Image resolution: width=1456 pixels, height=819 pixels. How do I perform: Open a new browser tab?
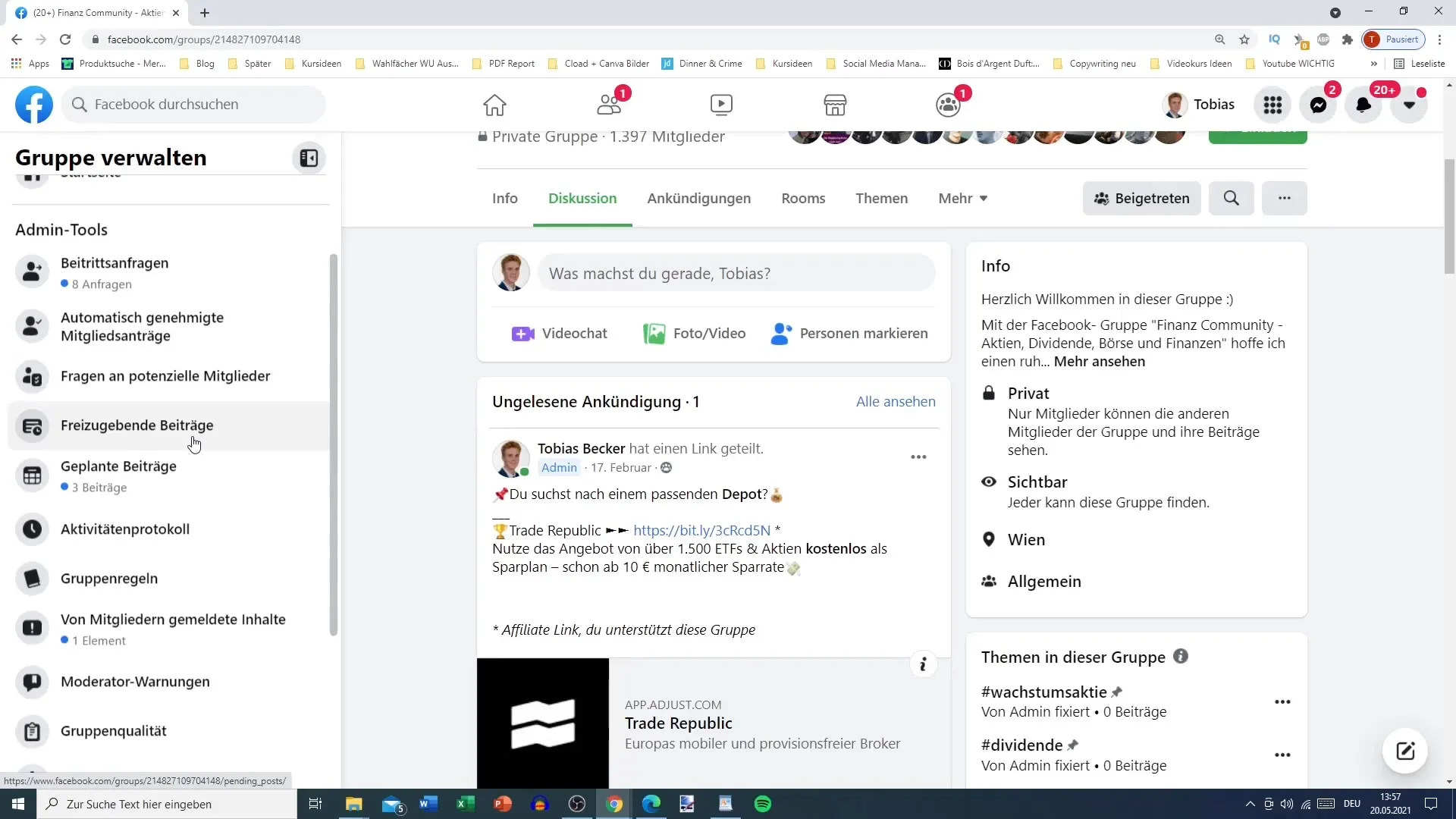tap(205, 13)
